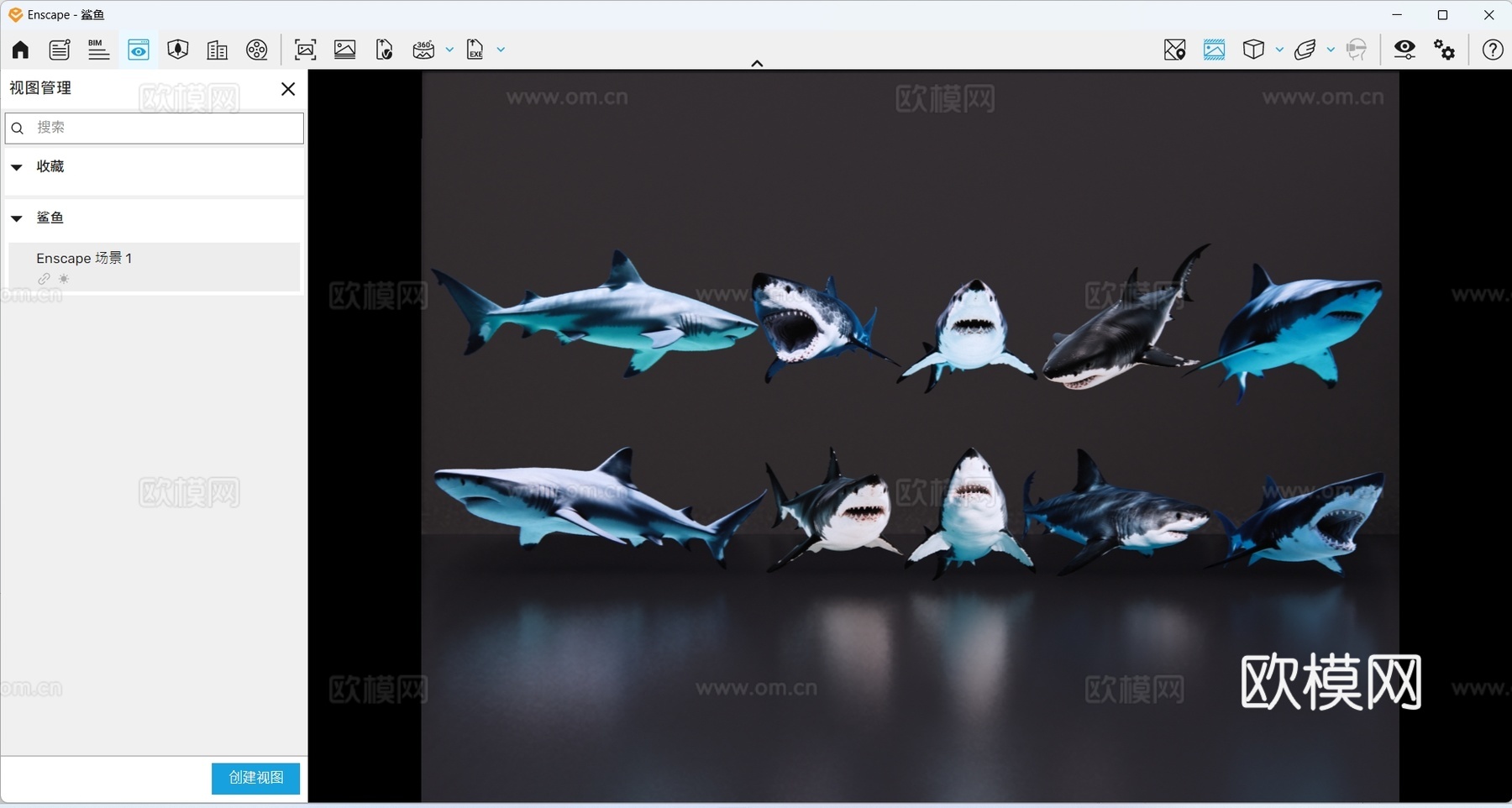Click the 搜索 search input field
Screen dimensions: 1512x808
tap(155, 128)
